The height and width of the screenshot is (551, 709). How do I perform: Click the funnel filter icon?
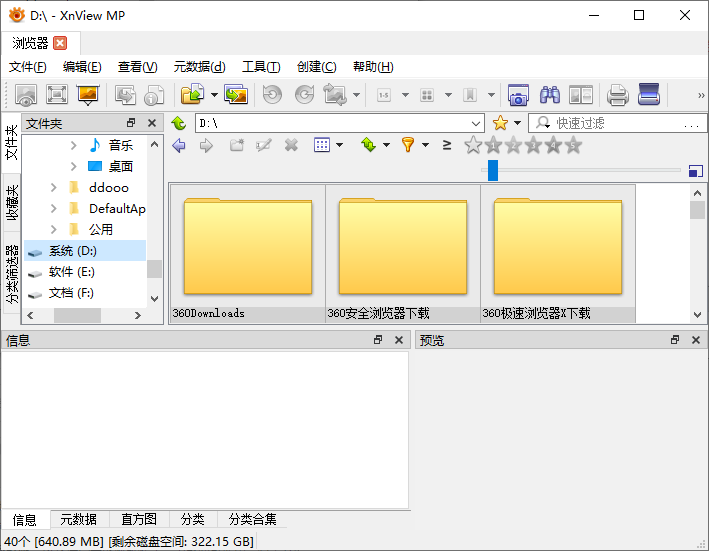click(x=408, y=145)
